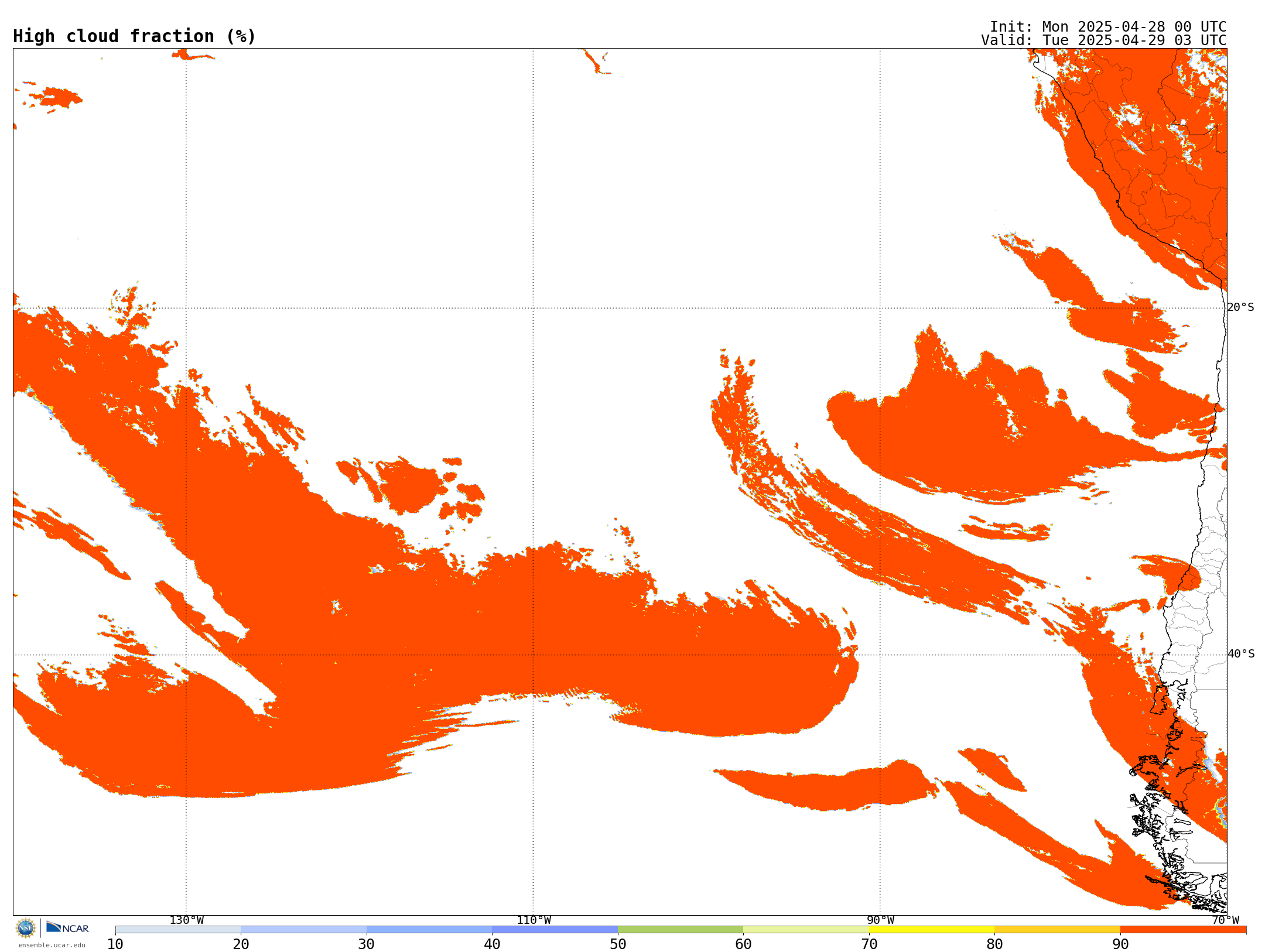Click the 20-30 light blue colorbar segment

(303, 930)
